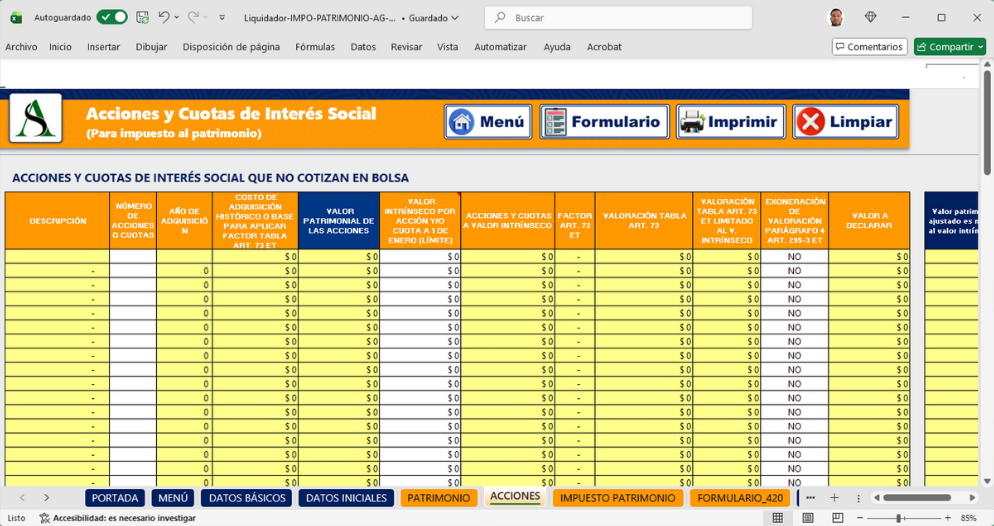Viewport: 994px width, 526px height.
Task: Switch to the DATOS INICIALES sheet tab
Action: pyautogui.click(x=346, y=498)
